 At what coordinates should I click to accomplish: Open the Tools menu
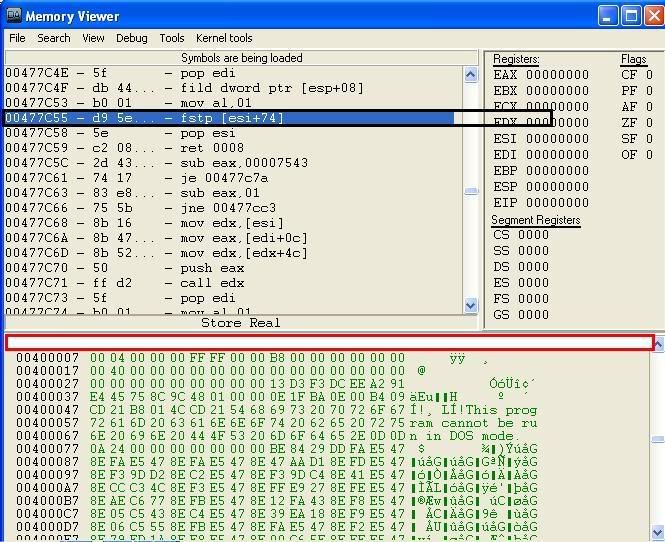(x=172, y=38)
